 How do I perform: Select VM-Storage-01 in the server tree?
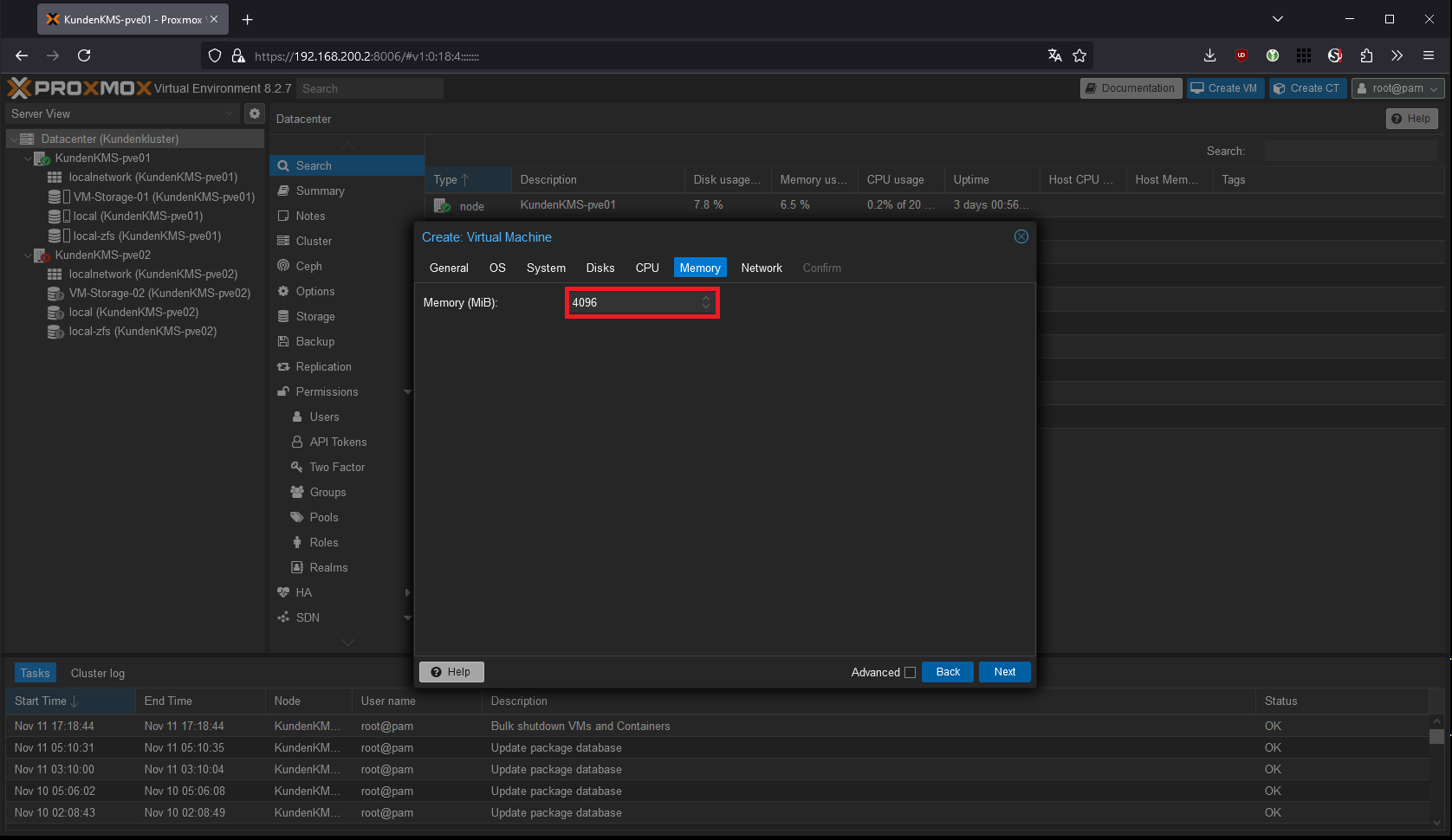click(x=163, y=197)
